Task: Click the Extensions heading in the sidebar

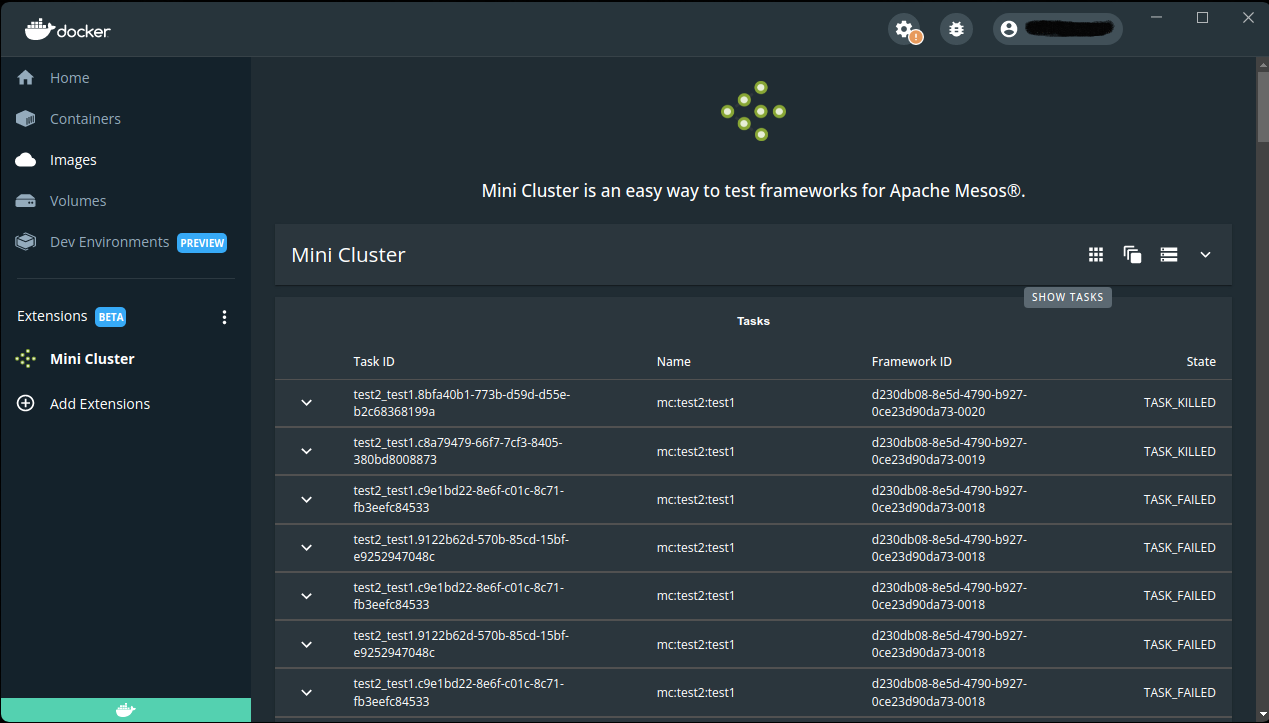Action: (52, 316)
